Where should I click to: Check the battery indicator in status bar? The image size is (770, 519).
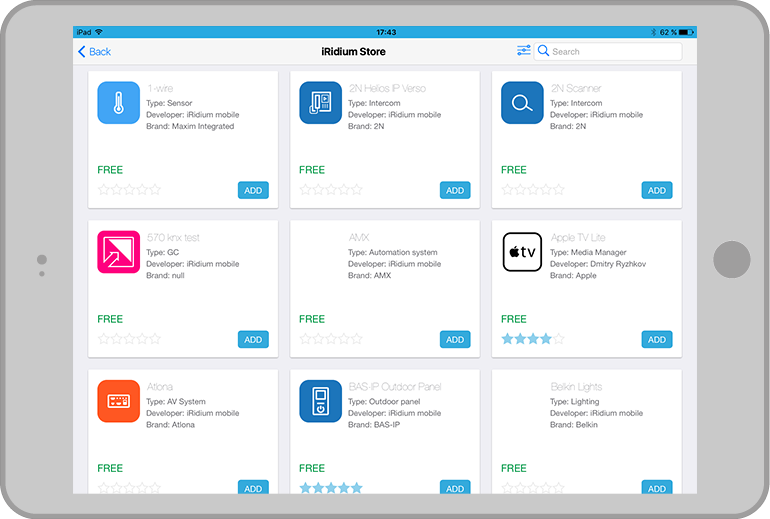point(684,32)
